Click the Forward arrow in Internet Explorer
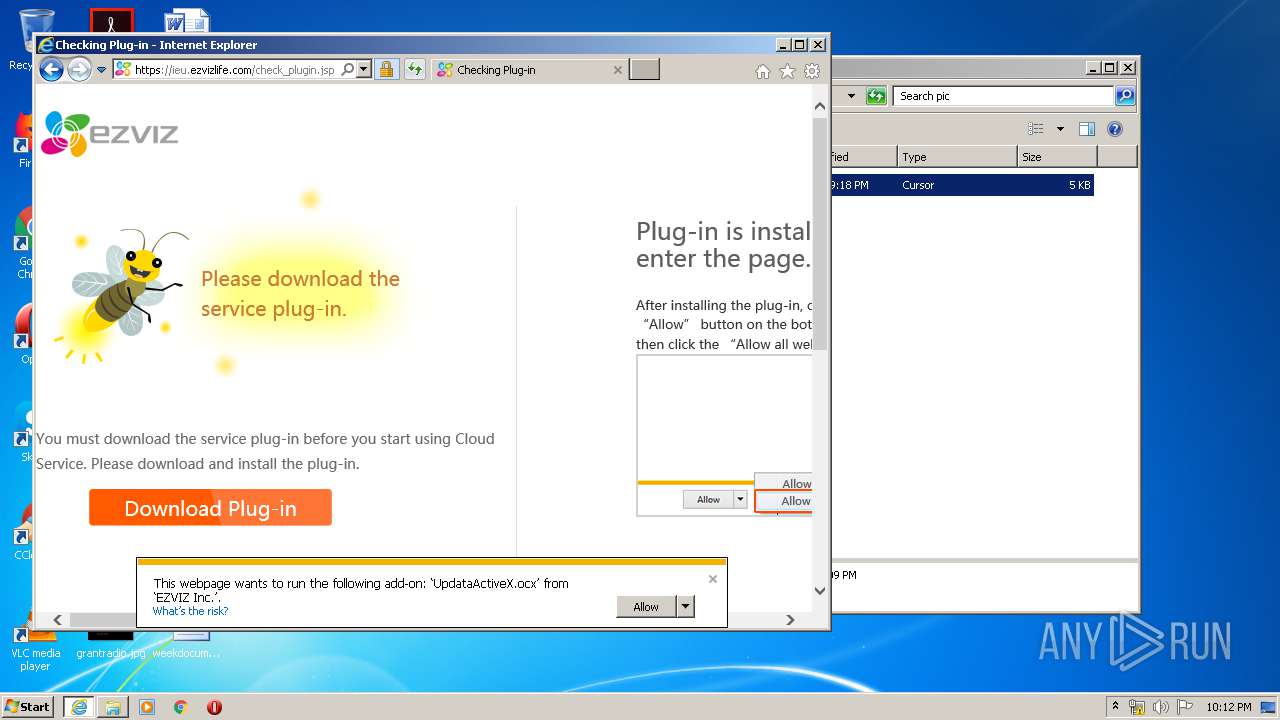The width and height of the screenshot is (1280, 720). click(x=79, y=69)
